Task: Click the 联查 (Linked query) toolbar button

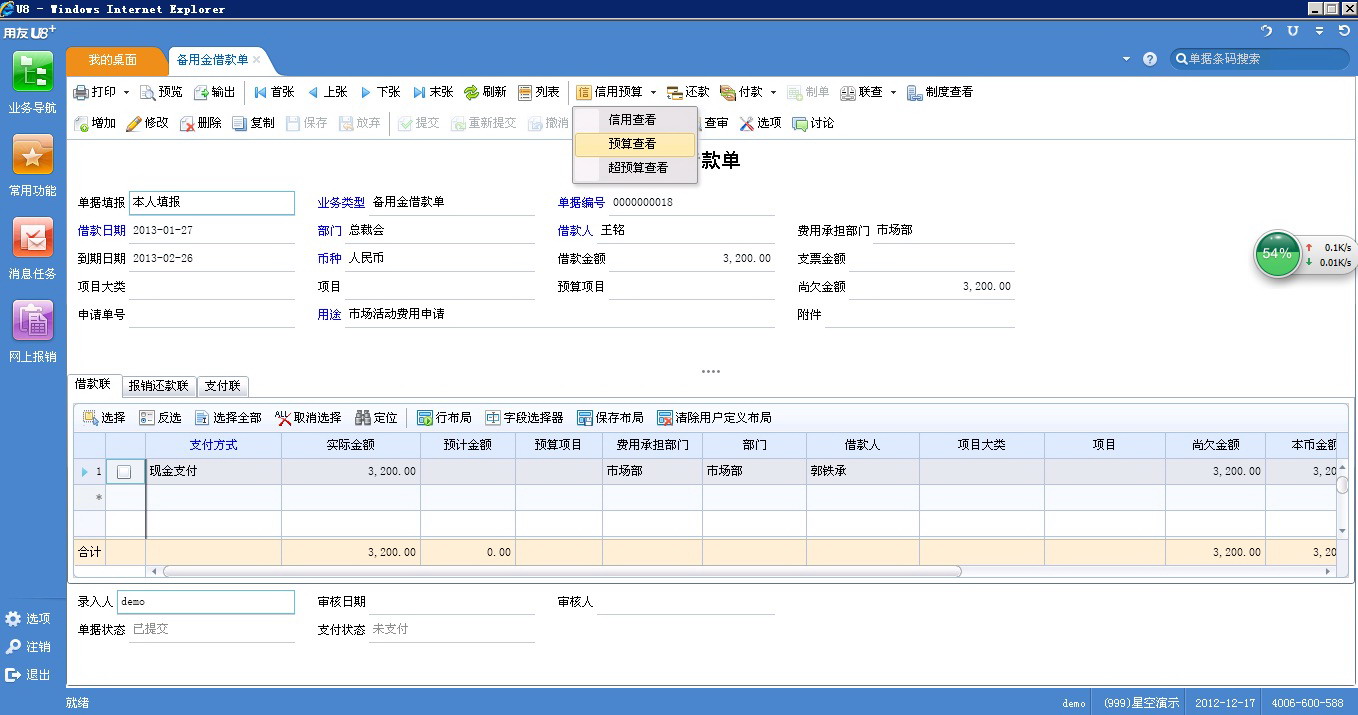Action: [861, 92]
